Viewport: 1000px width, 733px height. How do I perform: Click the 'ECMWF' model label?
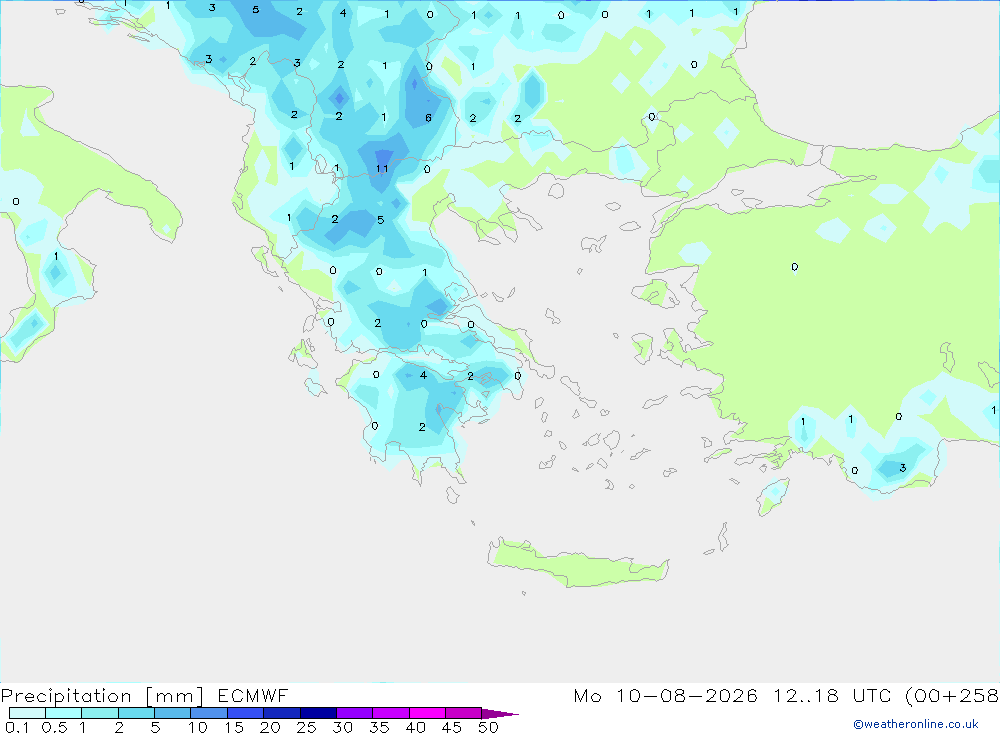253,695
